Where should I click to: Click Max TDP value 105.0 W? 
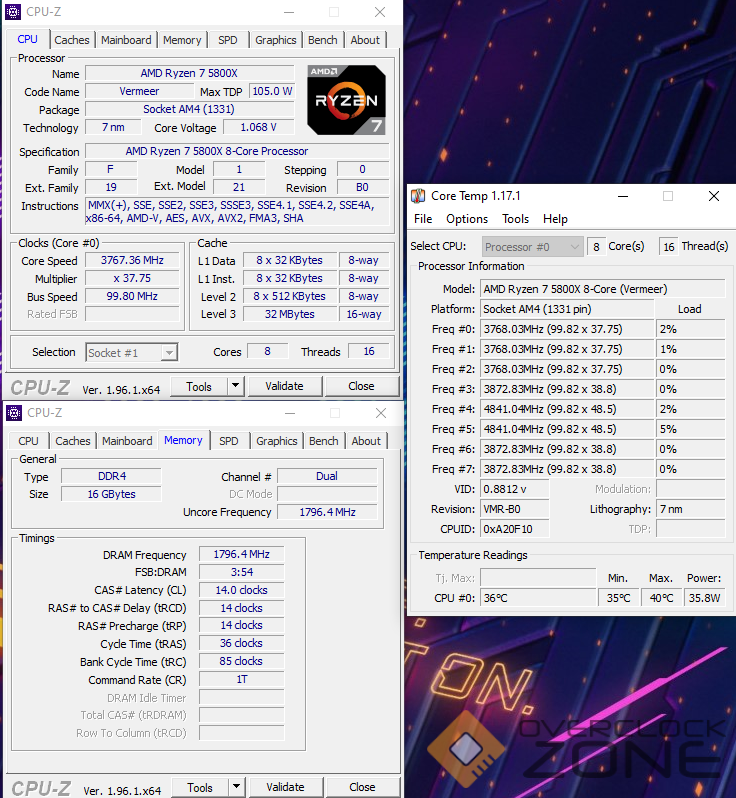(x=272, y=91)
